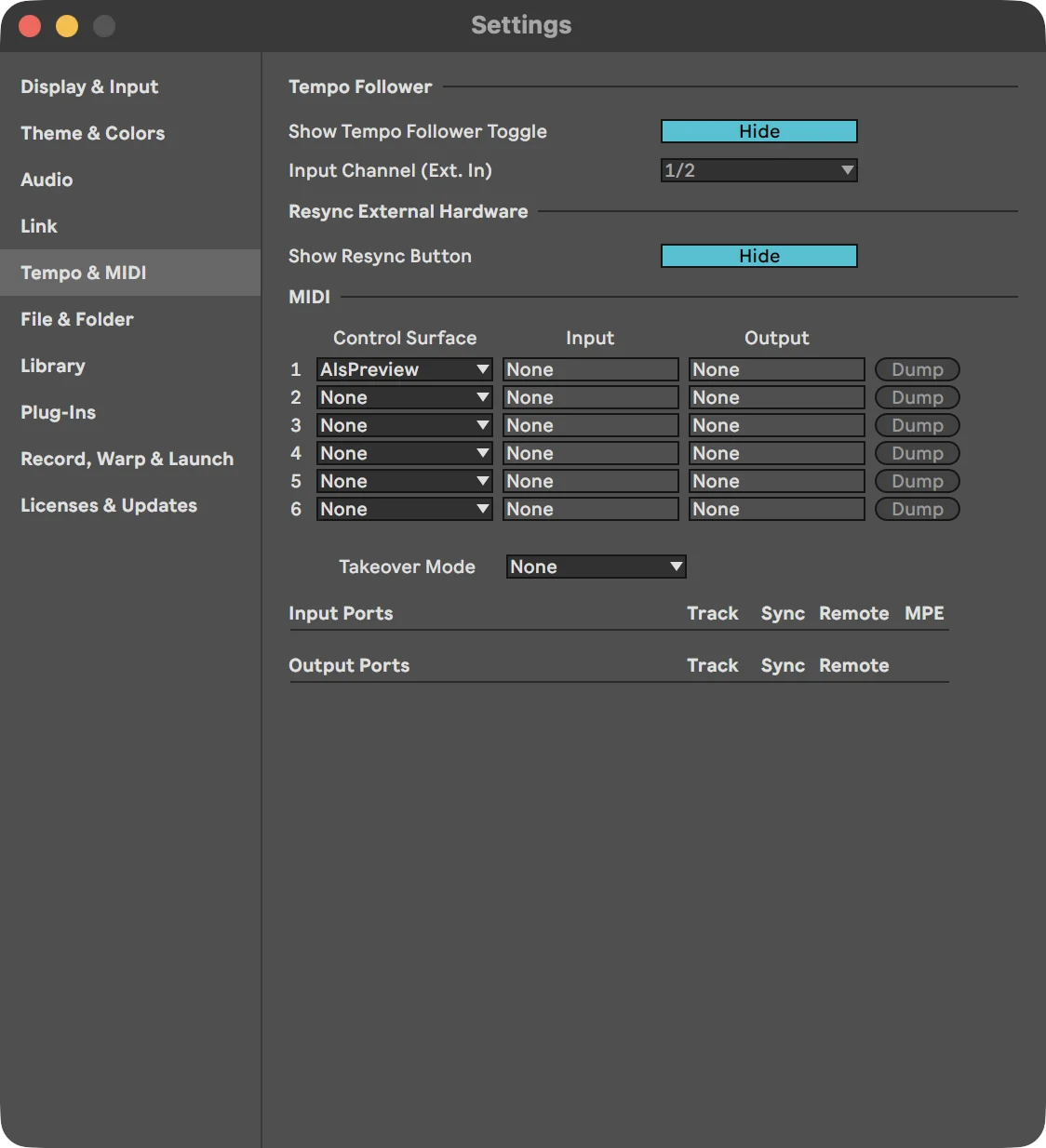Click Dump button for control surface 5
The image size is (1046, 1148).
pyautogui.click(x=918, y=481)
